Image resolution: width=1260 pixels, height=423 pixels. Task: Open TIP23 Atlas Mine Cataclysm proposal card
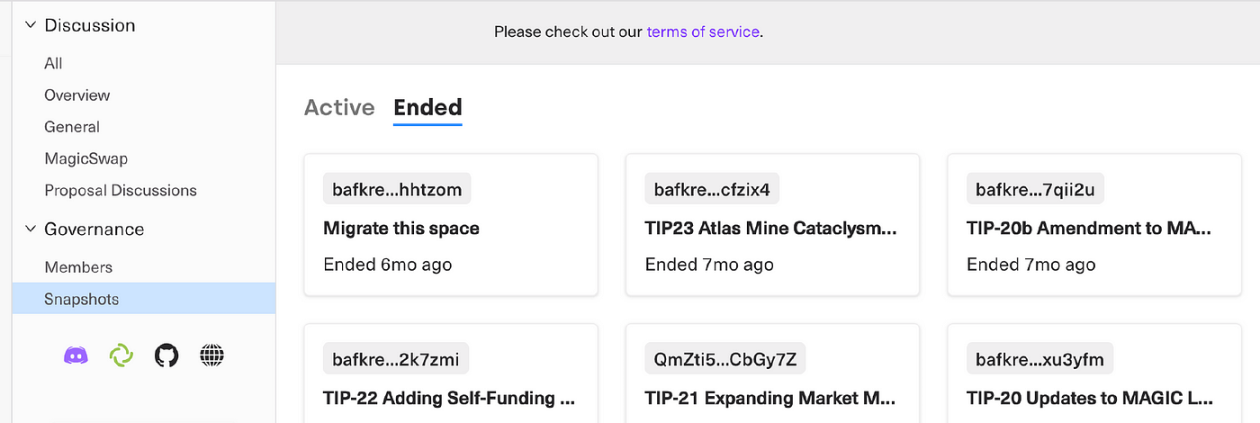772,225
